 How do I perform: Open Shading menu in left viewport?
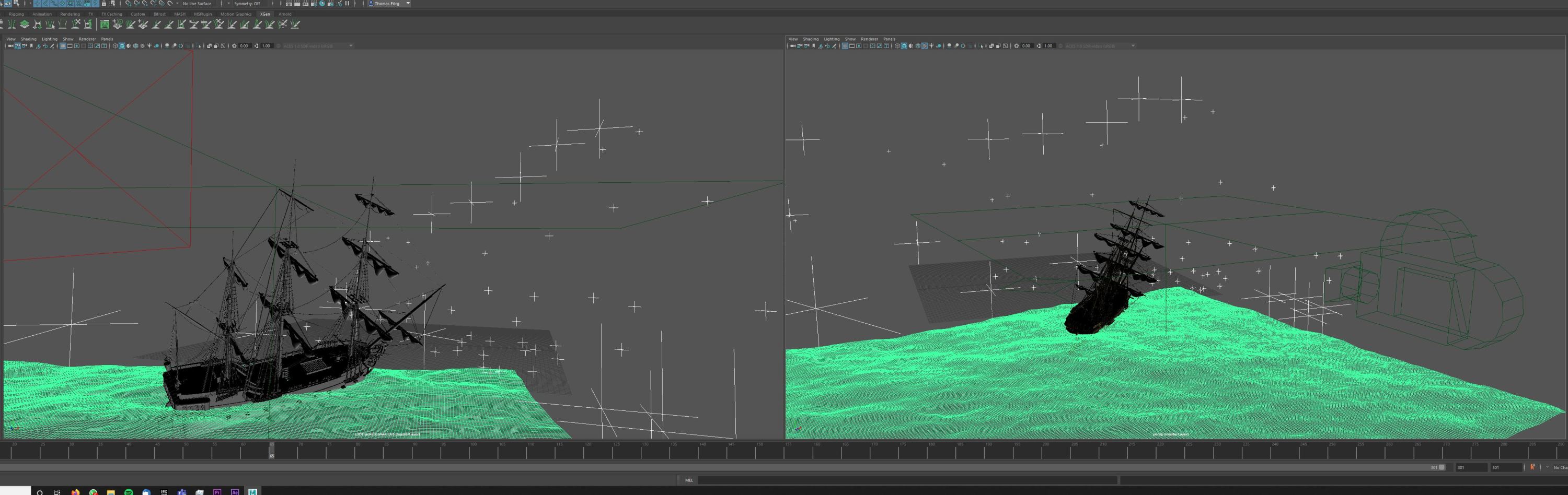click(29, 39)
